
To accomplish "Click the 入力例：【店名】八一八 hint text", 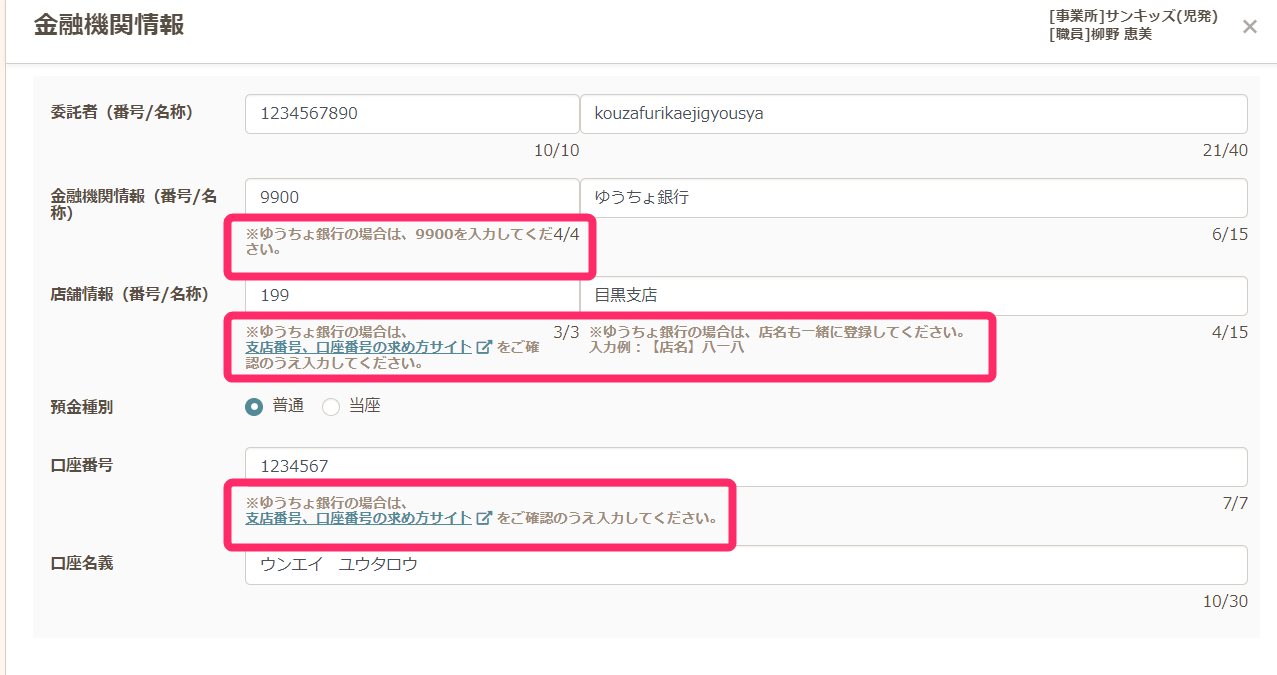I will pyautogui.click(x=666, y=348).
